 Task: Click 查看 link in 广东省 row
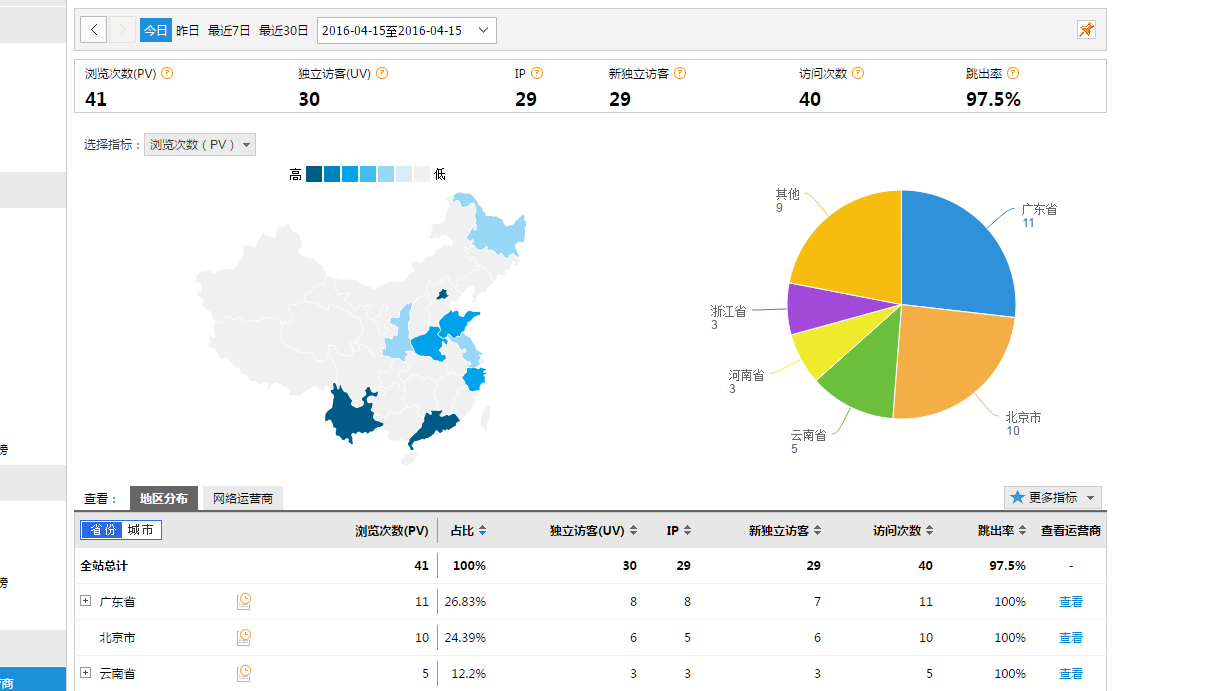1071,602
